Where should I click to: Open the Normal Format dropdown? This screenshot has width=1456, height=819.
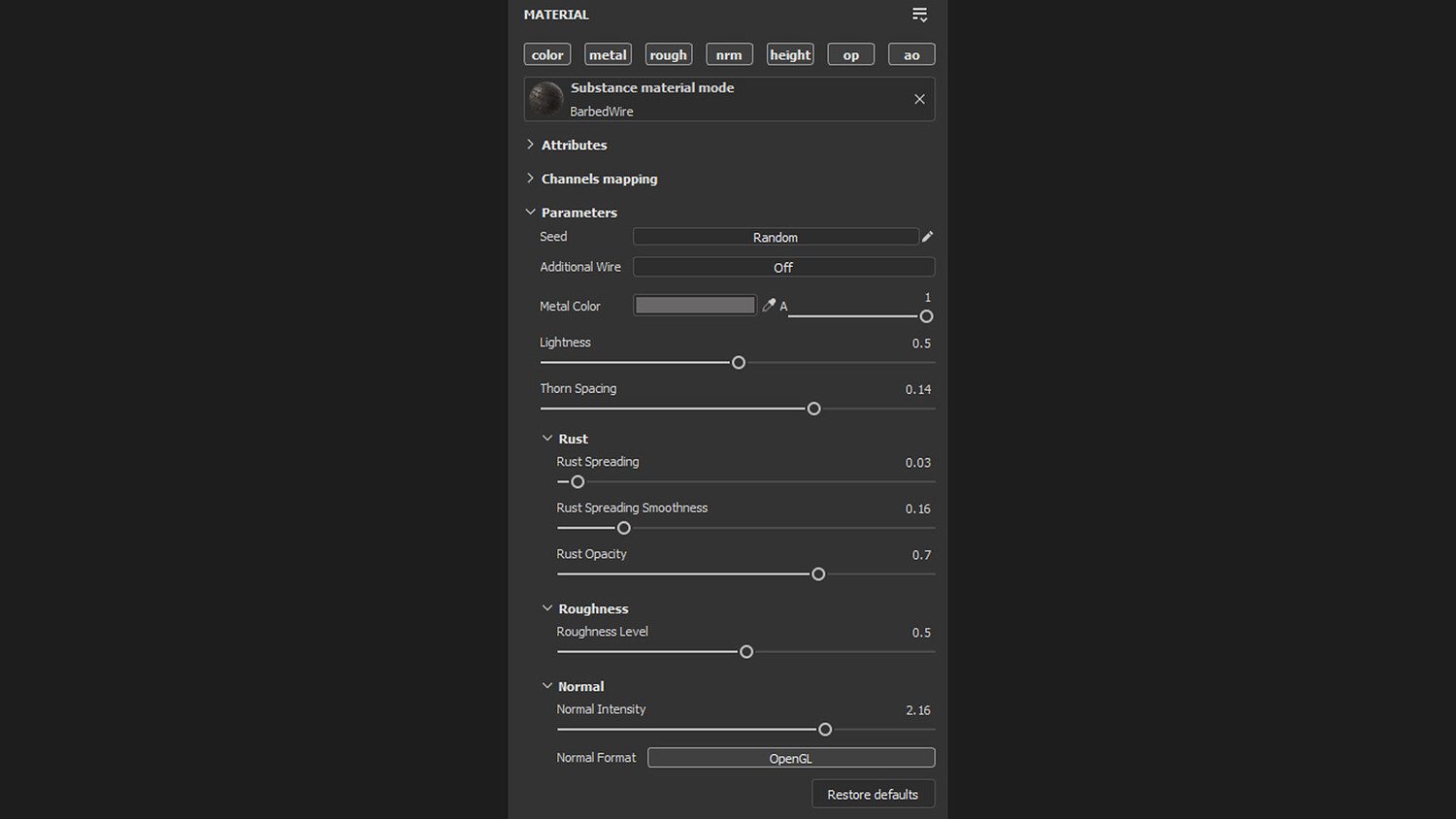pyautogui.click(x=791, y=758)
